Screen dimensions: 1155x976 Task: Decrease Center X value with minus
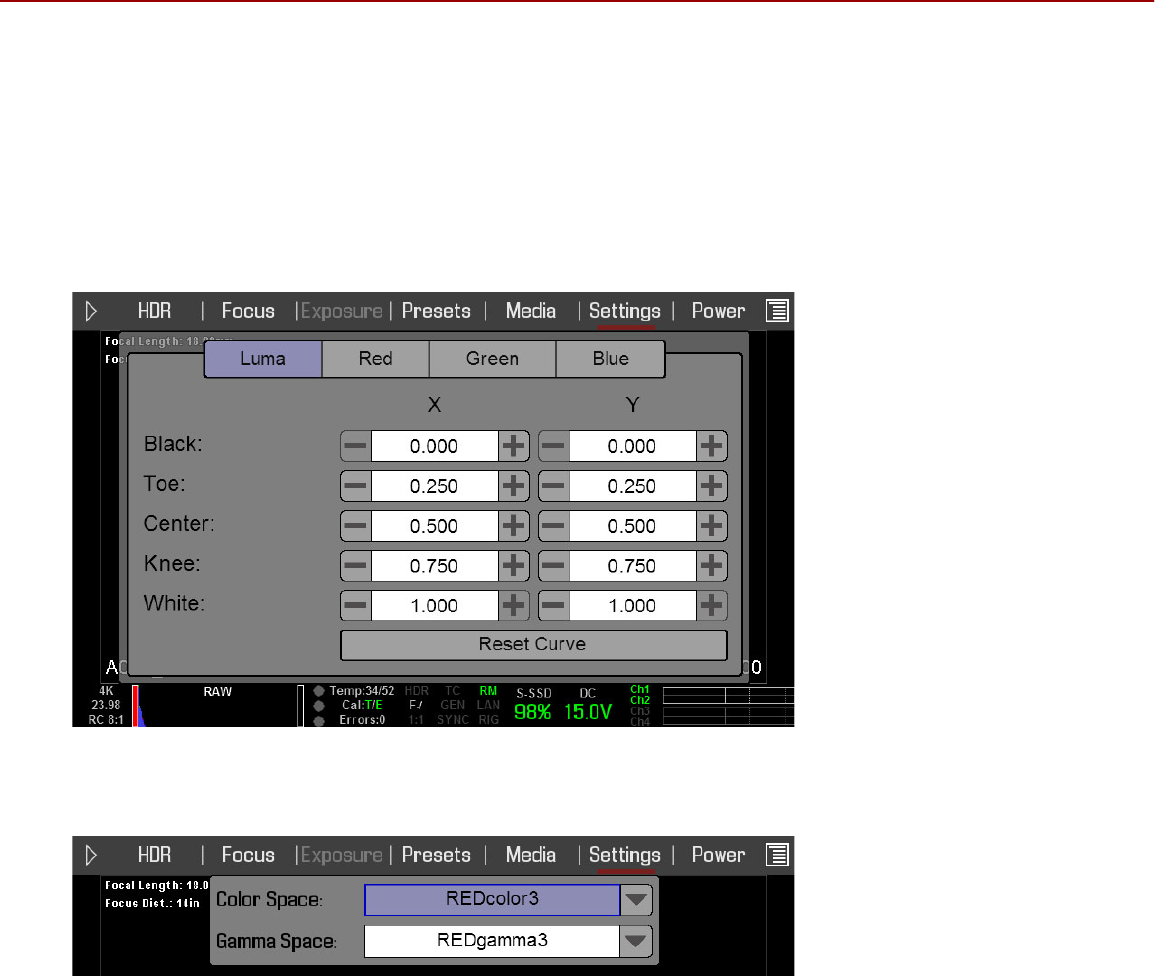[x=356, y=525]
